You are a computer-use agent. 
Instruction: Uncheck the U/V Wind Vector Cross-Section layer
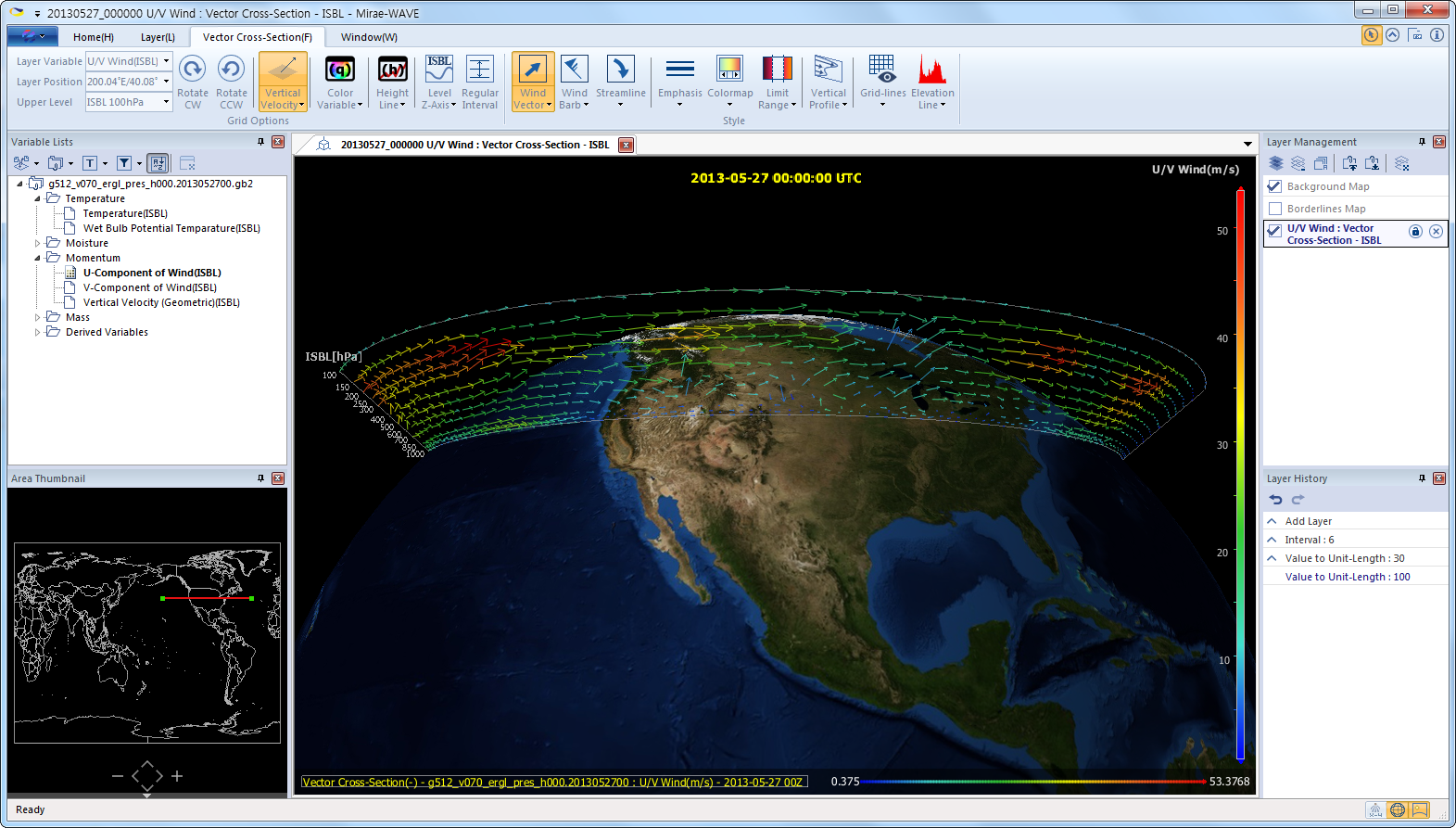click(x=1274, y=230)
